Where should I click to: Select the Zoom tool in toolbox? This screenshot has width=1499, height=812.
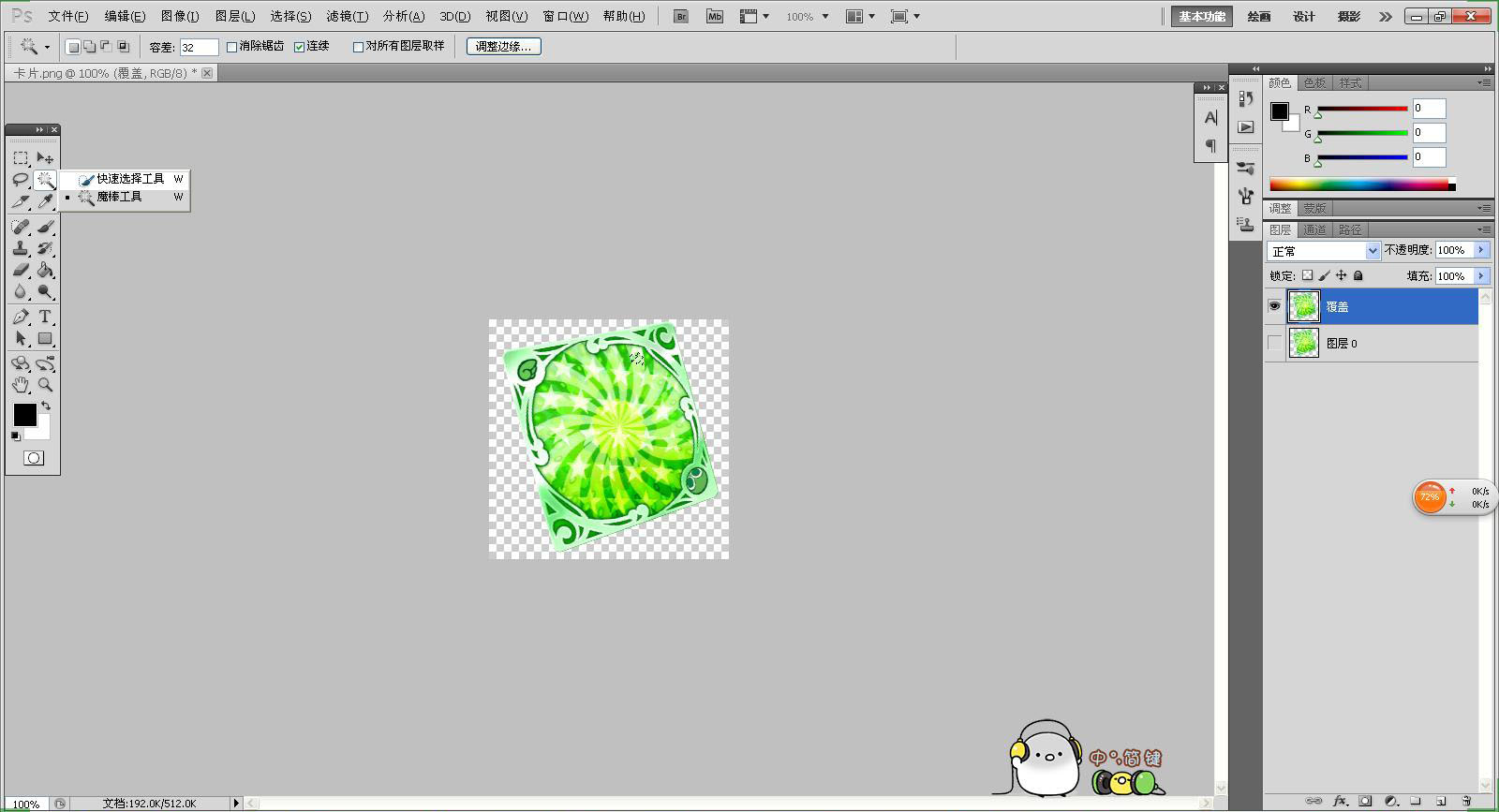click(x=45, y=385)
